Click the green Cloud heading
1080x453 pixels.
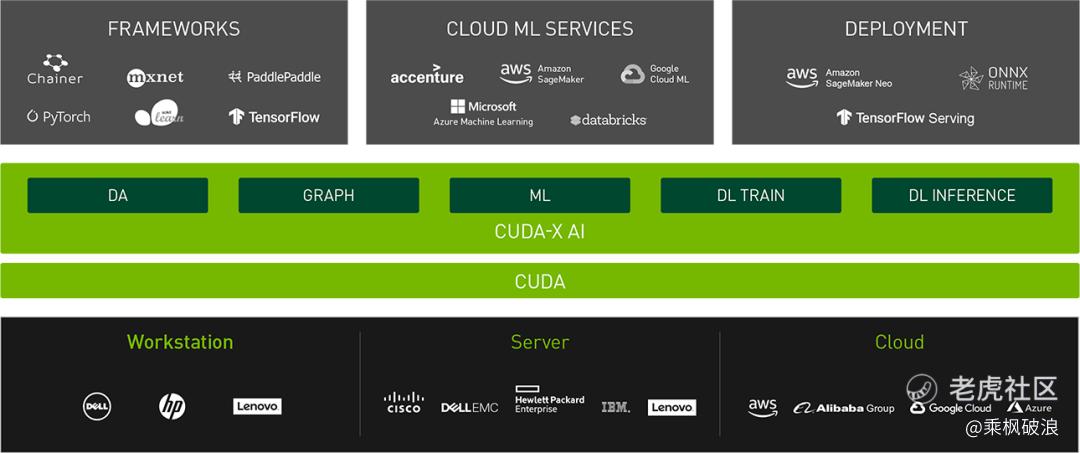899,342
